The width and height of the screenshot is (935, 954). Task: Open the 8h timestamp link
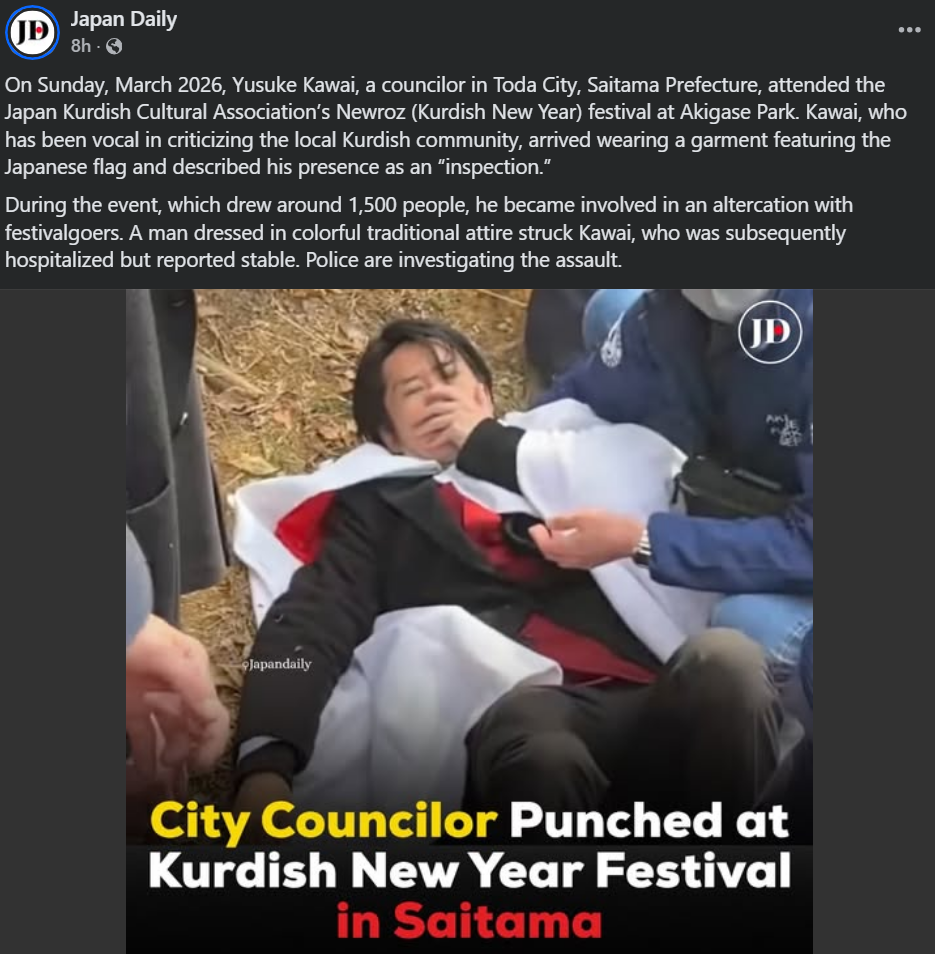click(x=80, y=46)
